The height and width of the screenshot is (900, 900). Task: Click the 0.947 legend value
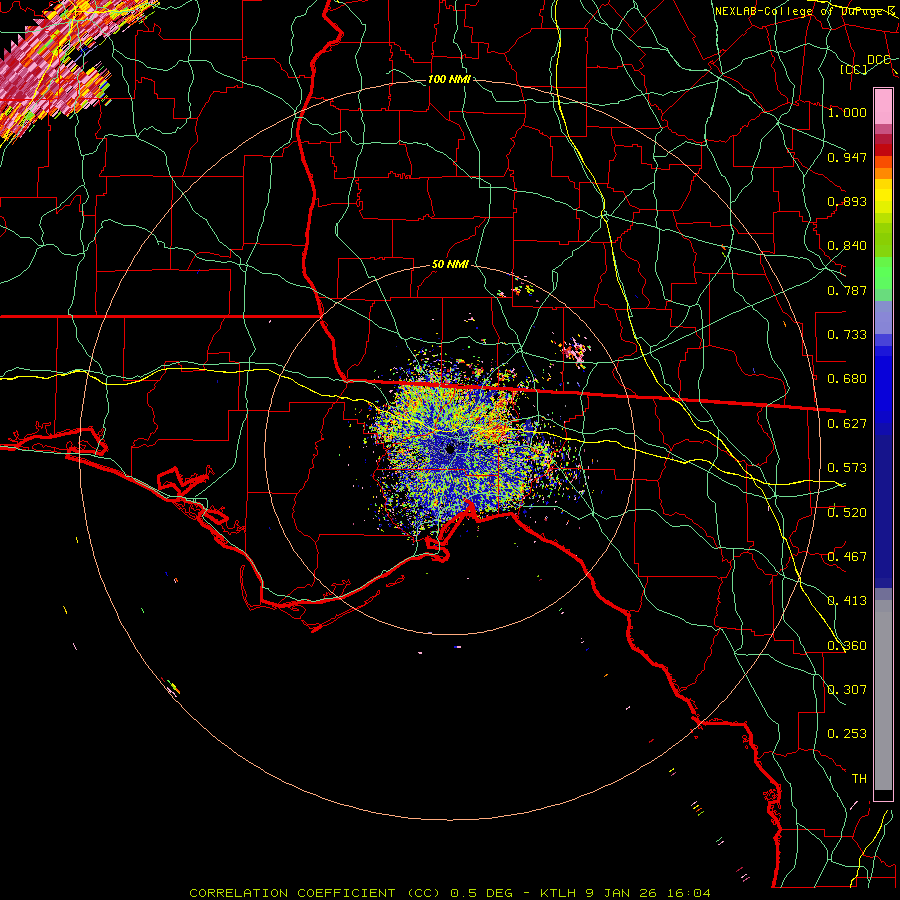click(x=847, y=157)
